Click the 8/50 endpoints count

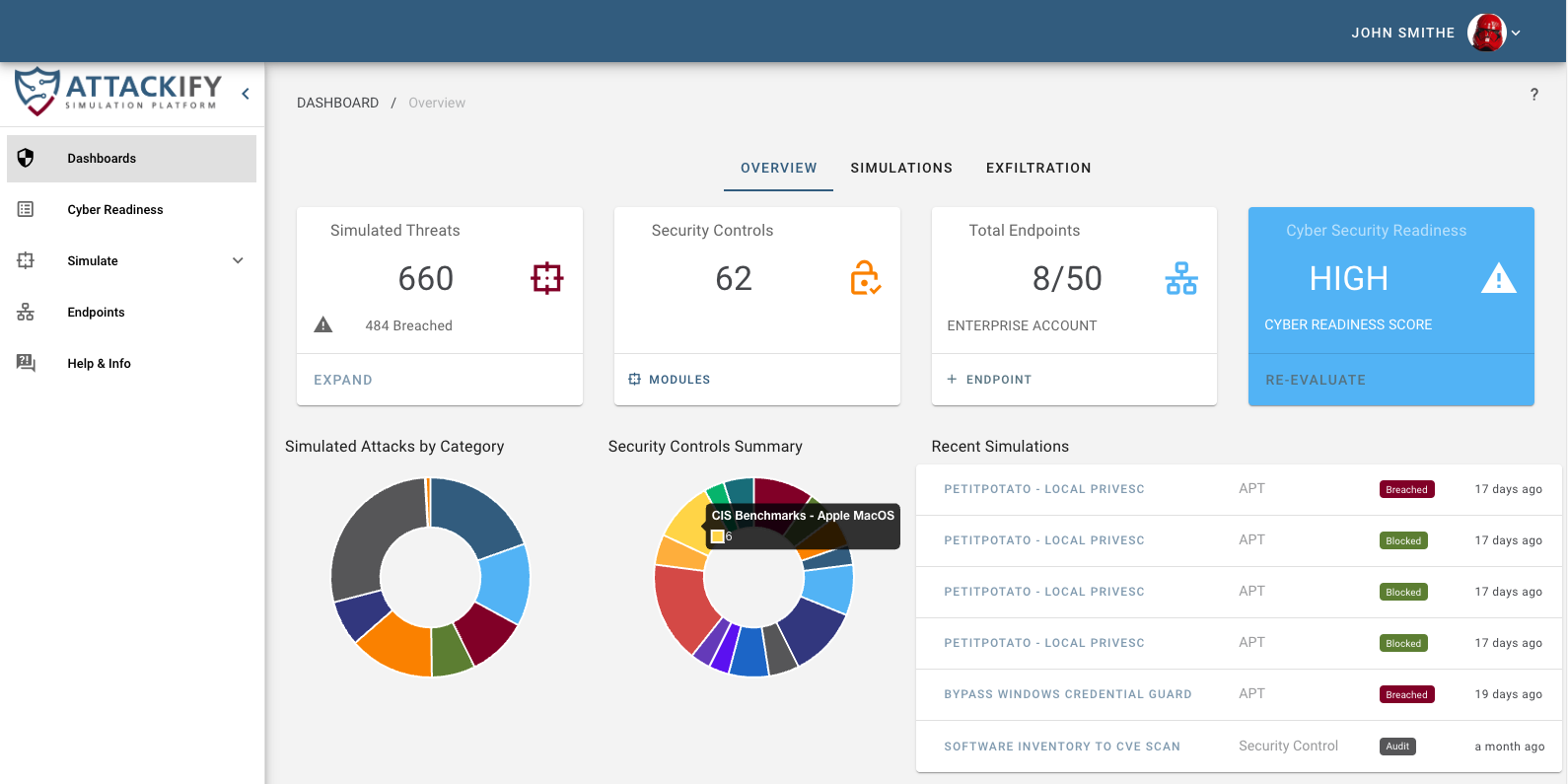pyautogui.click(x=1067, y=278)
